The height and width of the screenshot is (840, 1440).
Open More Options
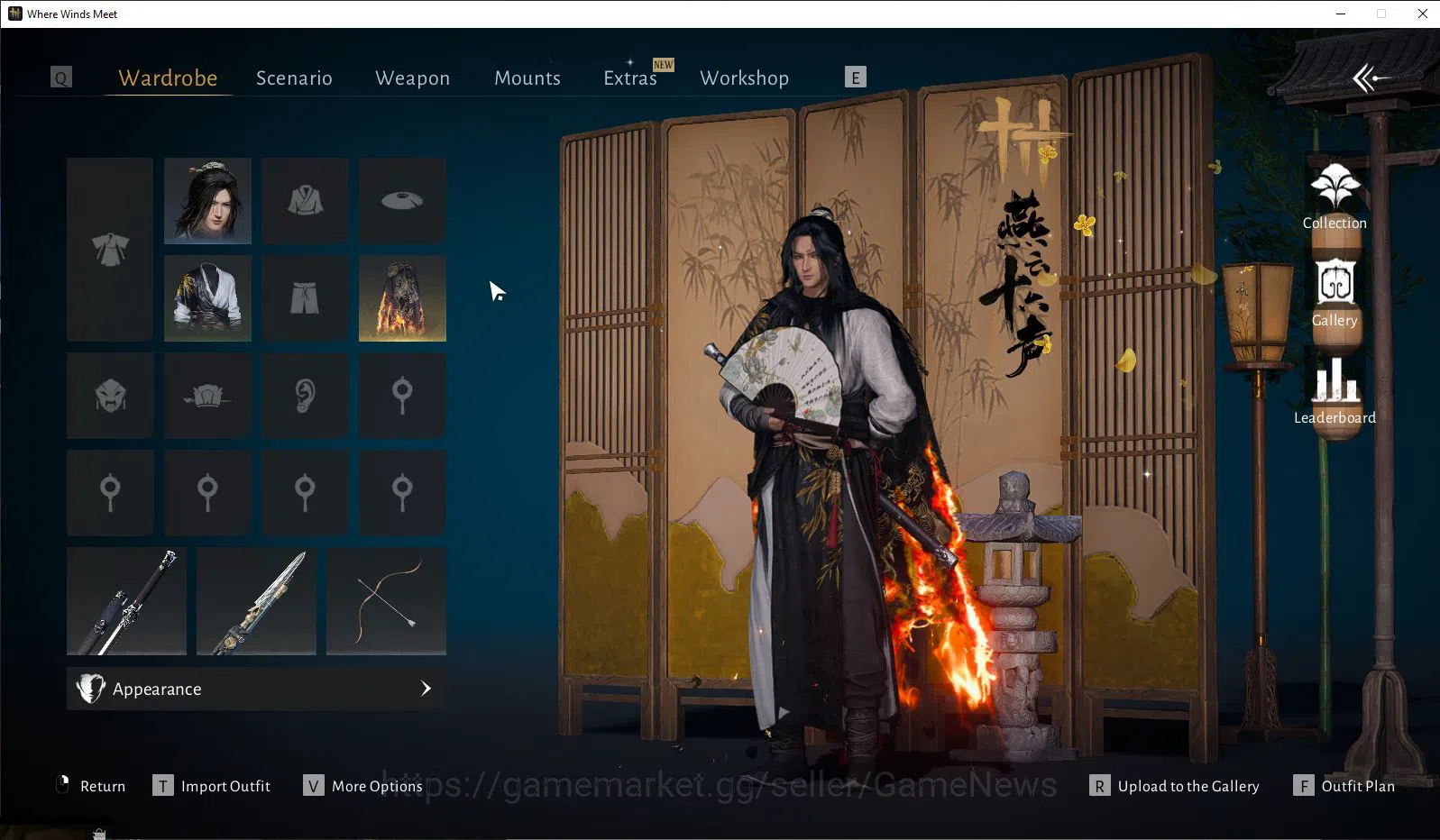point(363,786)
